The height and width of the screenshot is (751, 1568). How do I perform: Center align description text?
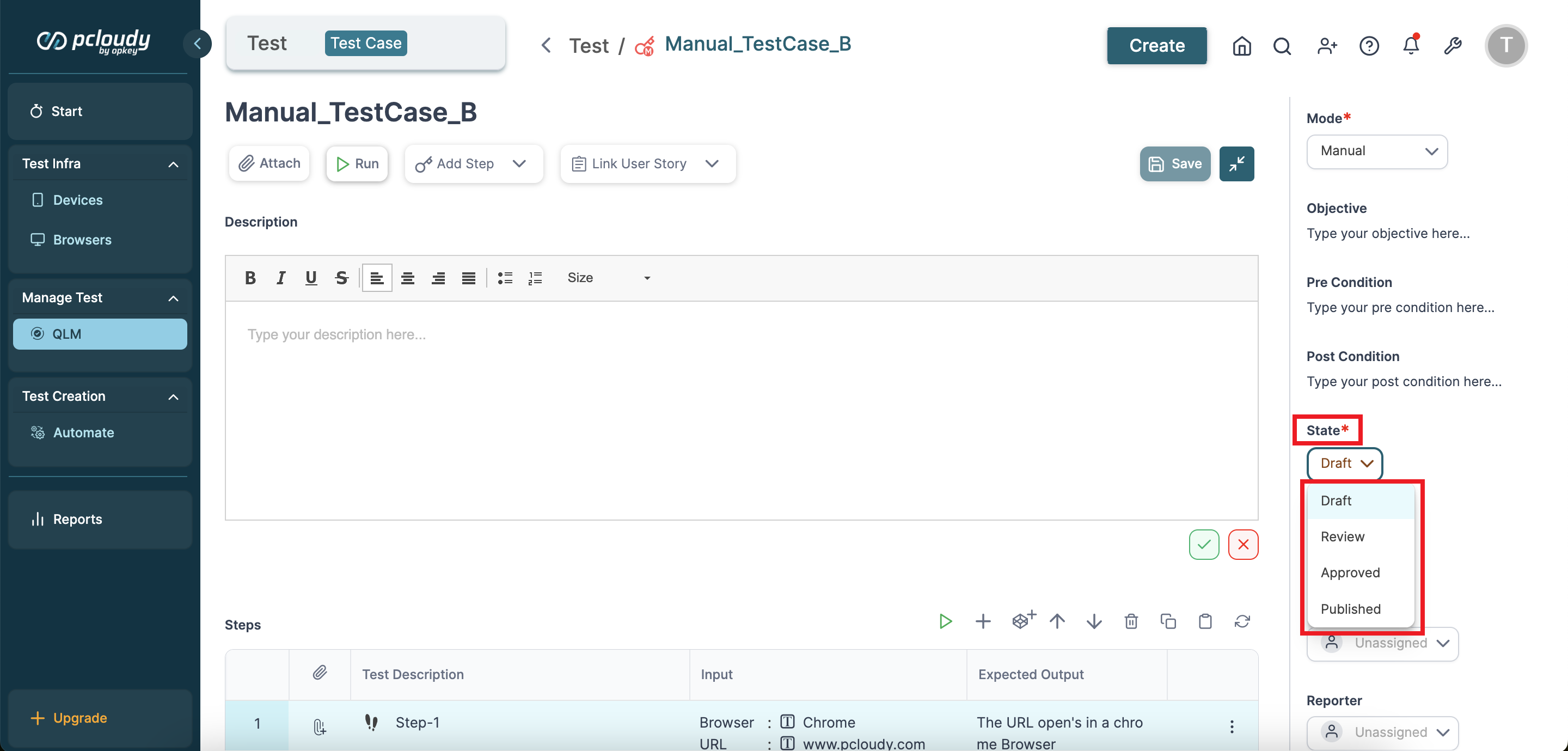407,278
